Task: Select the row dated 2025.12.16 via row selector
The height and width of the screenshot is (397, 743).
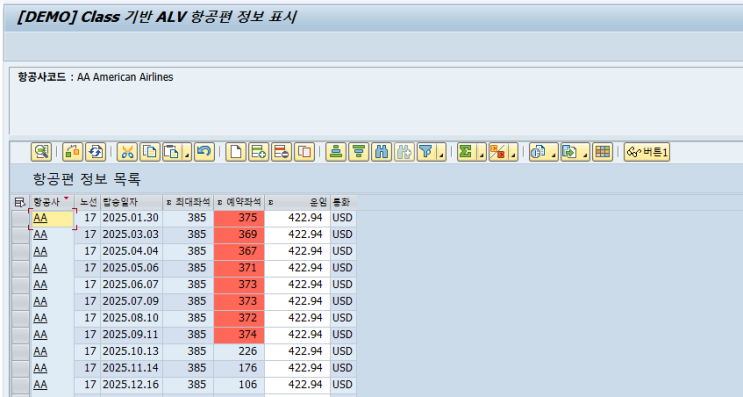Action: coord(20,385)
